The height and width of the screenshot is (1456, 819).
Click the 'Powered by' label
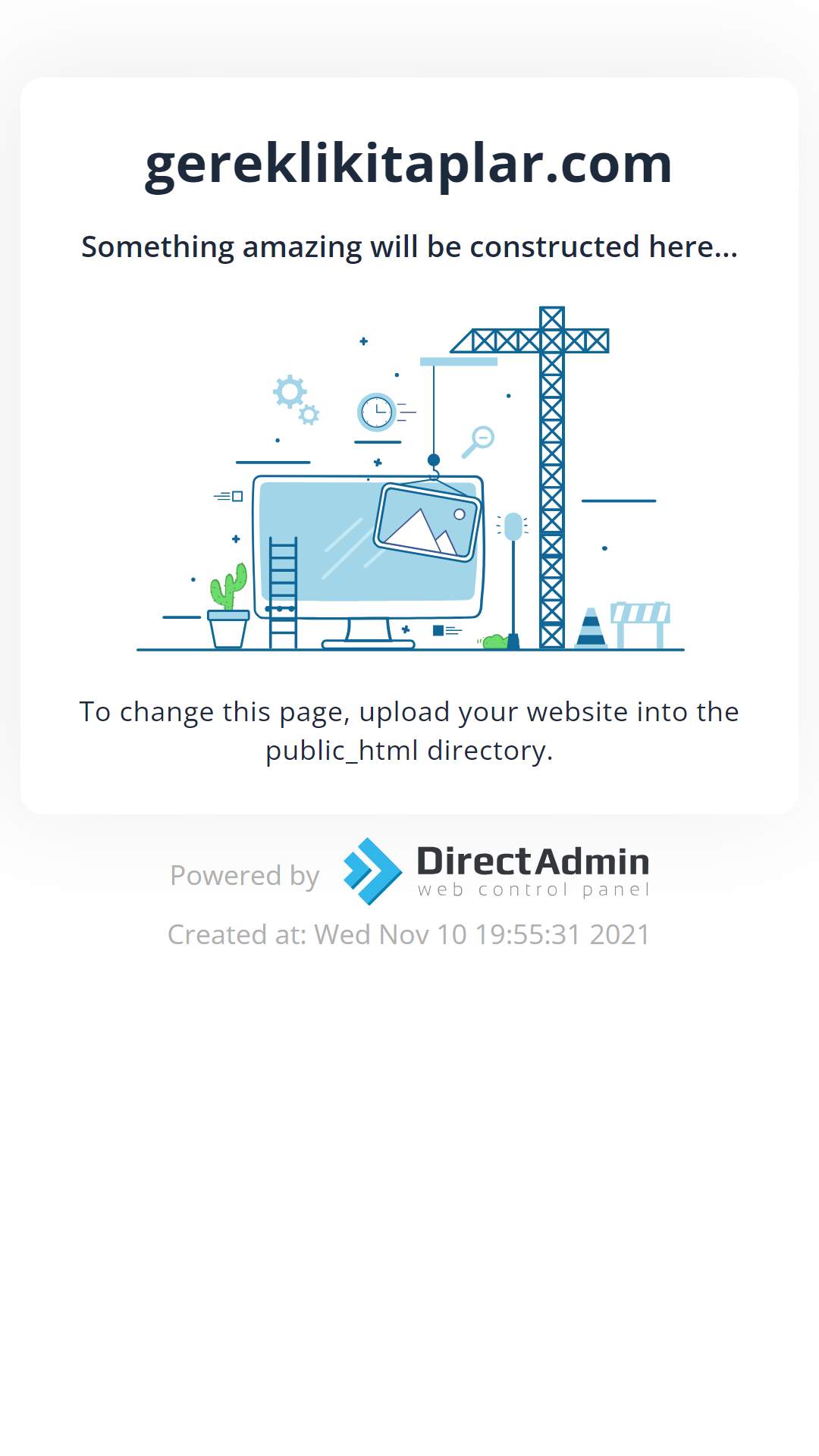[x=244, y=875]
